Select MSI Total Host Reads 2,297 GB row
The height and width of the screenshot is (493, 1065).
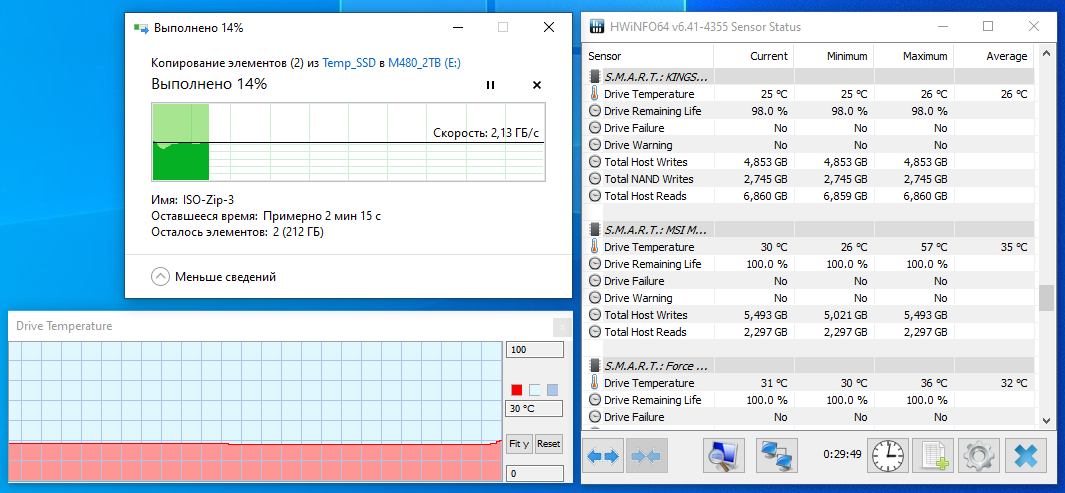coord(809,332)
